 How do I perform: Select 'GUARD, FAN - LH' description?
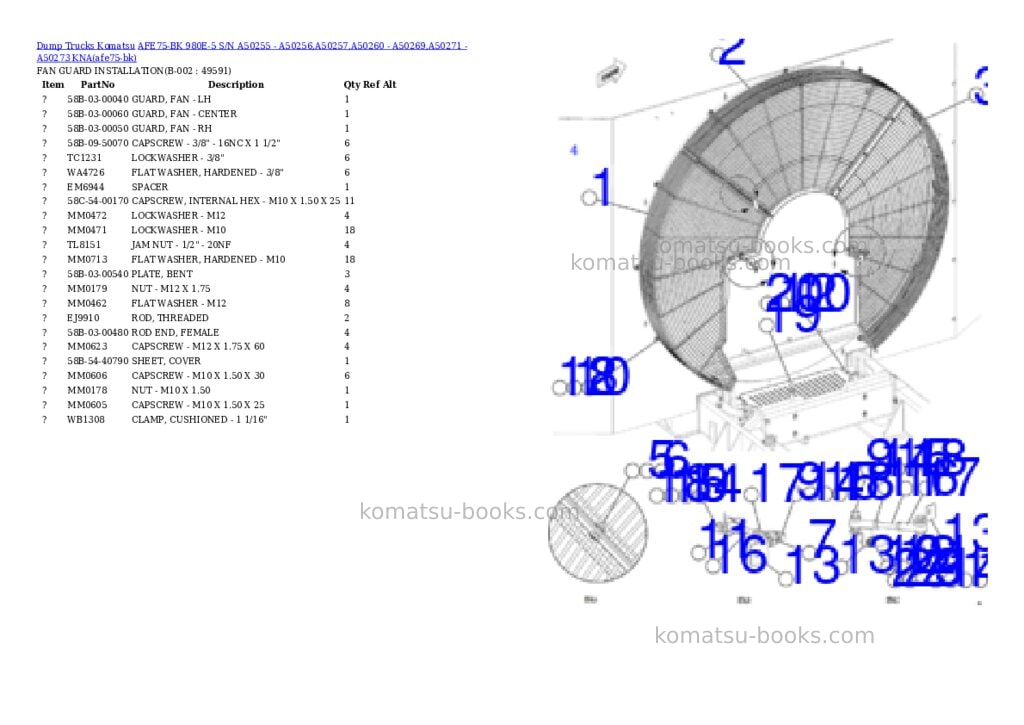coord(171,99)
